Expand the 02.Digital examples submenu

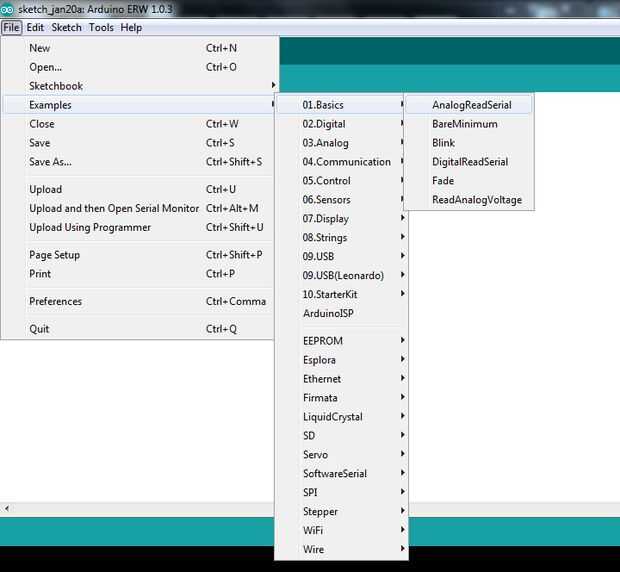click(341, 124)
